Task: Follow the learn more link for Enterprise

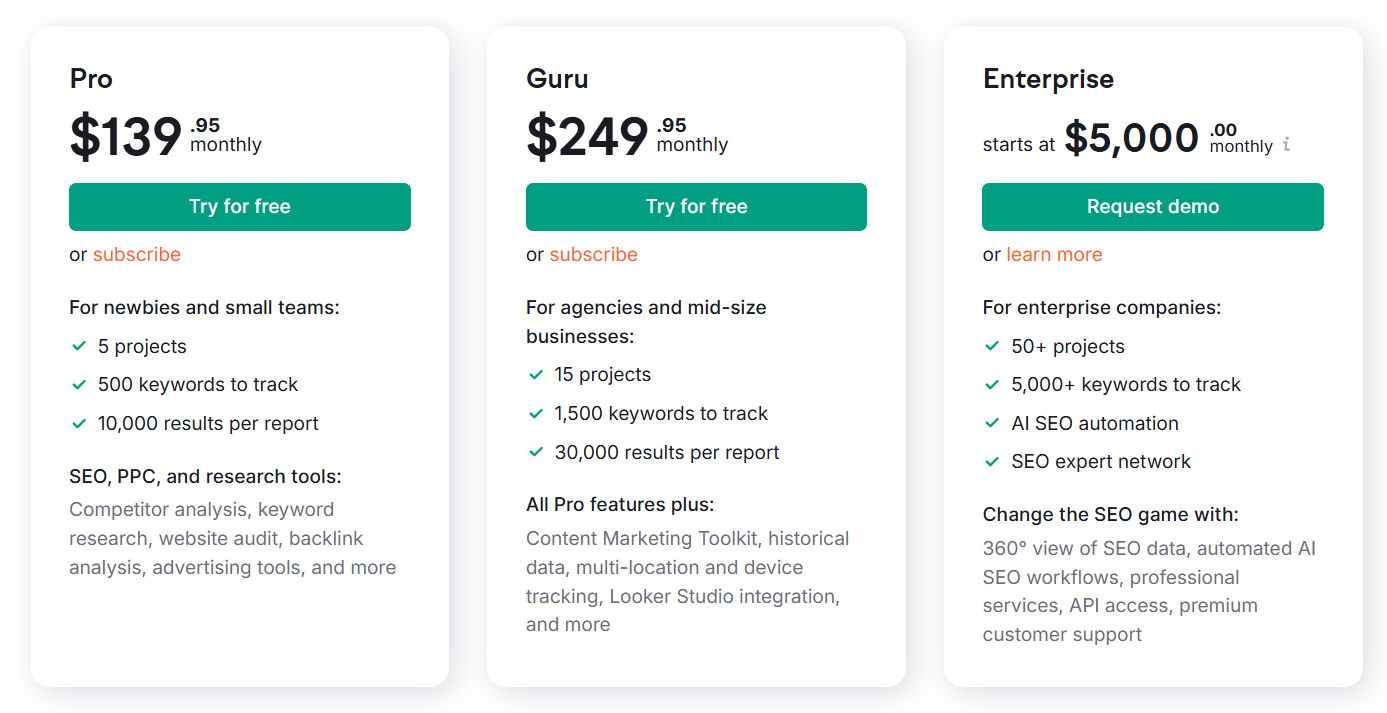Action: (1054, 254)
